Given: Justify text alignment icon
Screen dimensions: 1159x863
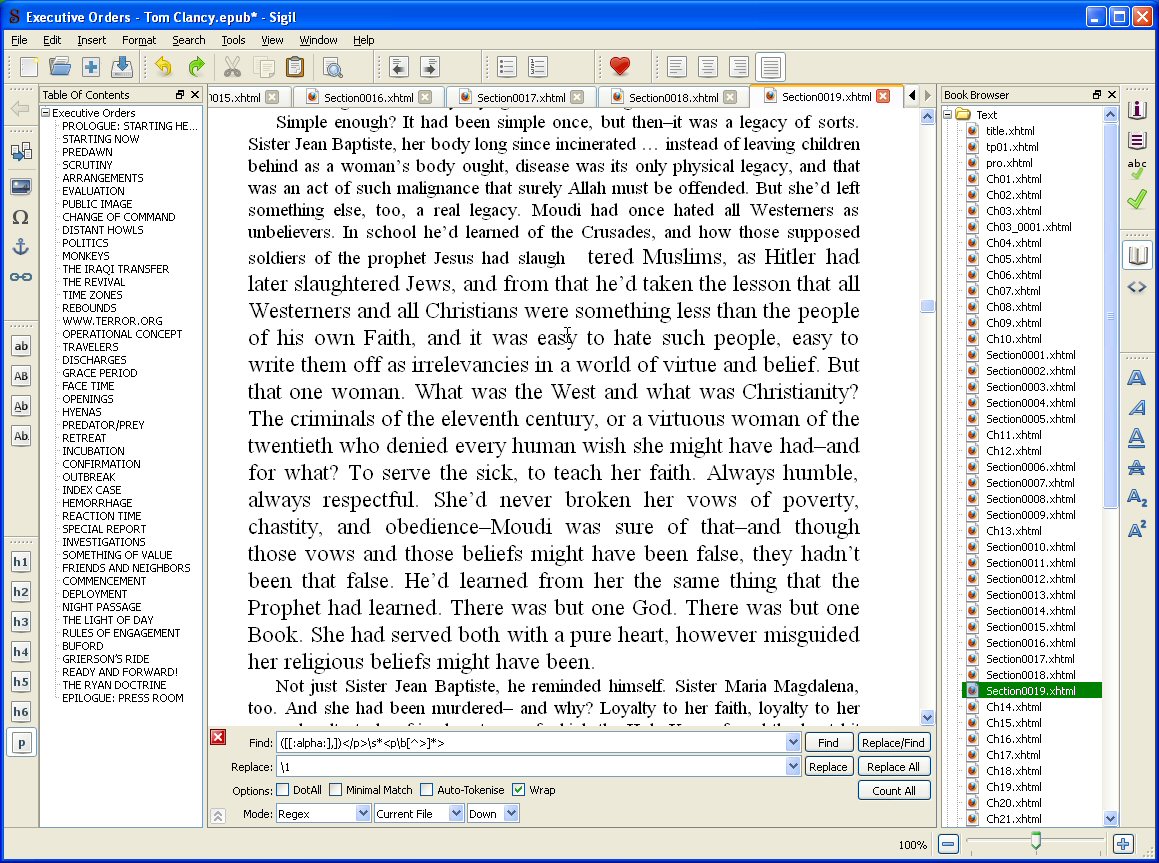Looking at the screenshot, I should (770, 67).
